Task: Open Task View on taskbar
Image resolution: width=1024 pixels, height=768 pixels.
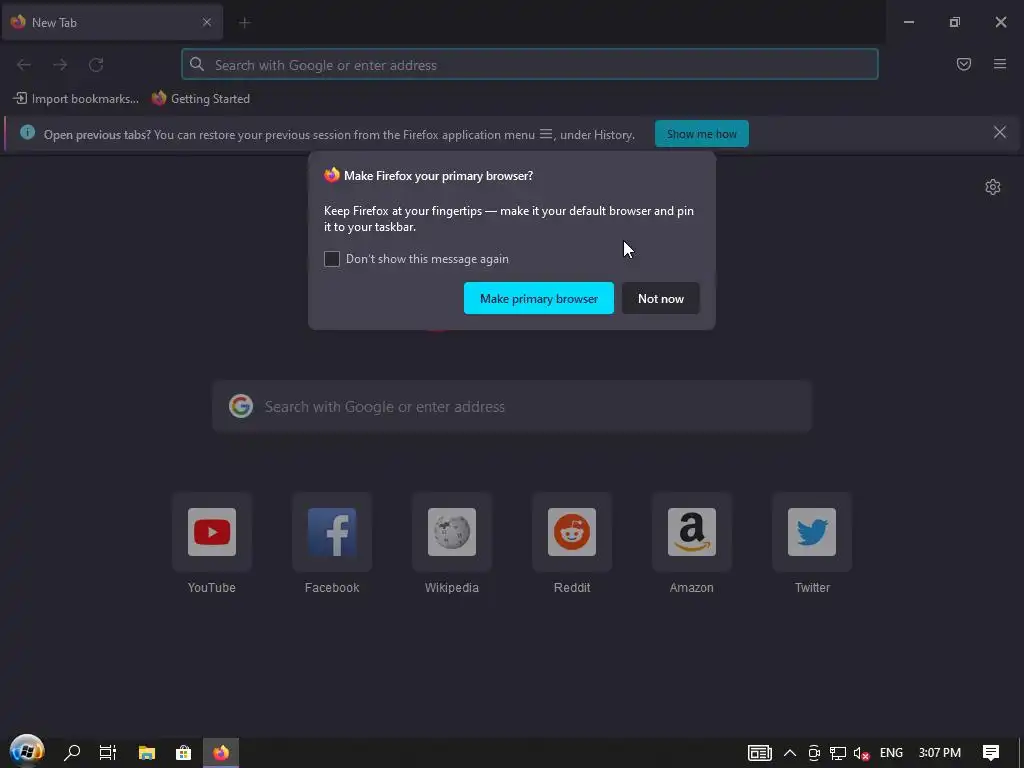Action: click(108, 753)
